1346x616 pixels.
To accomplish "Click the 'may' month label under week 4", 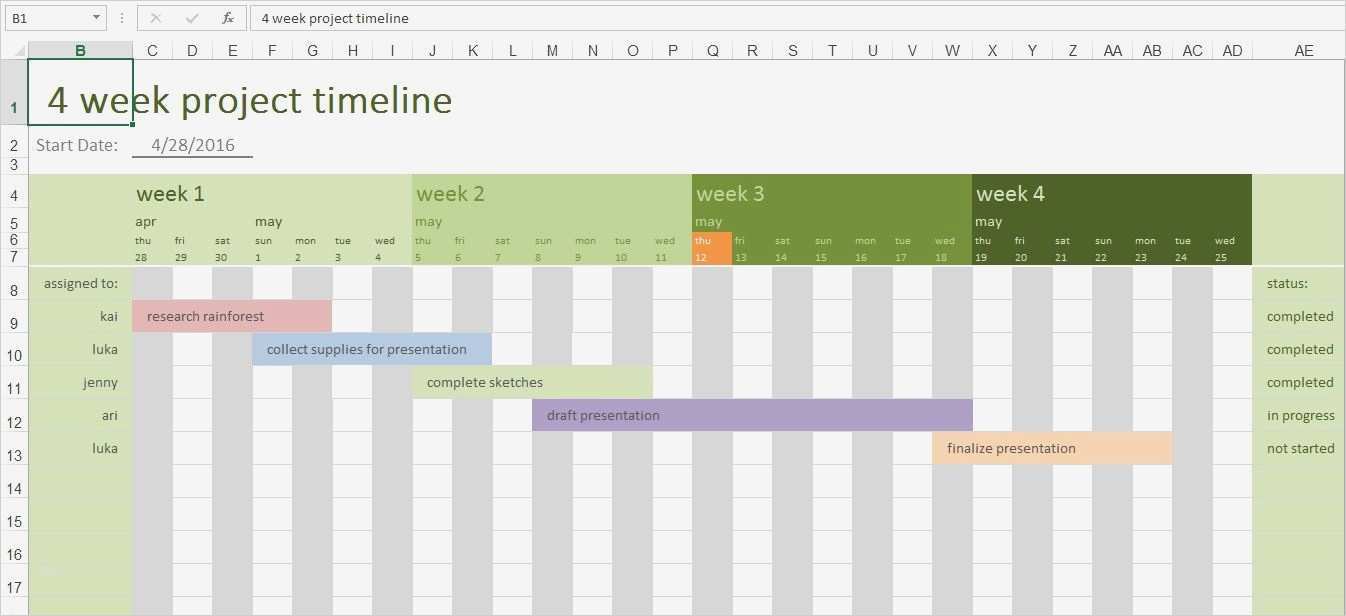I will click(x=989, y=222).
